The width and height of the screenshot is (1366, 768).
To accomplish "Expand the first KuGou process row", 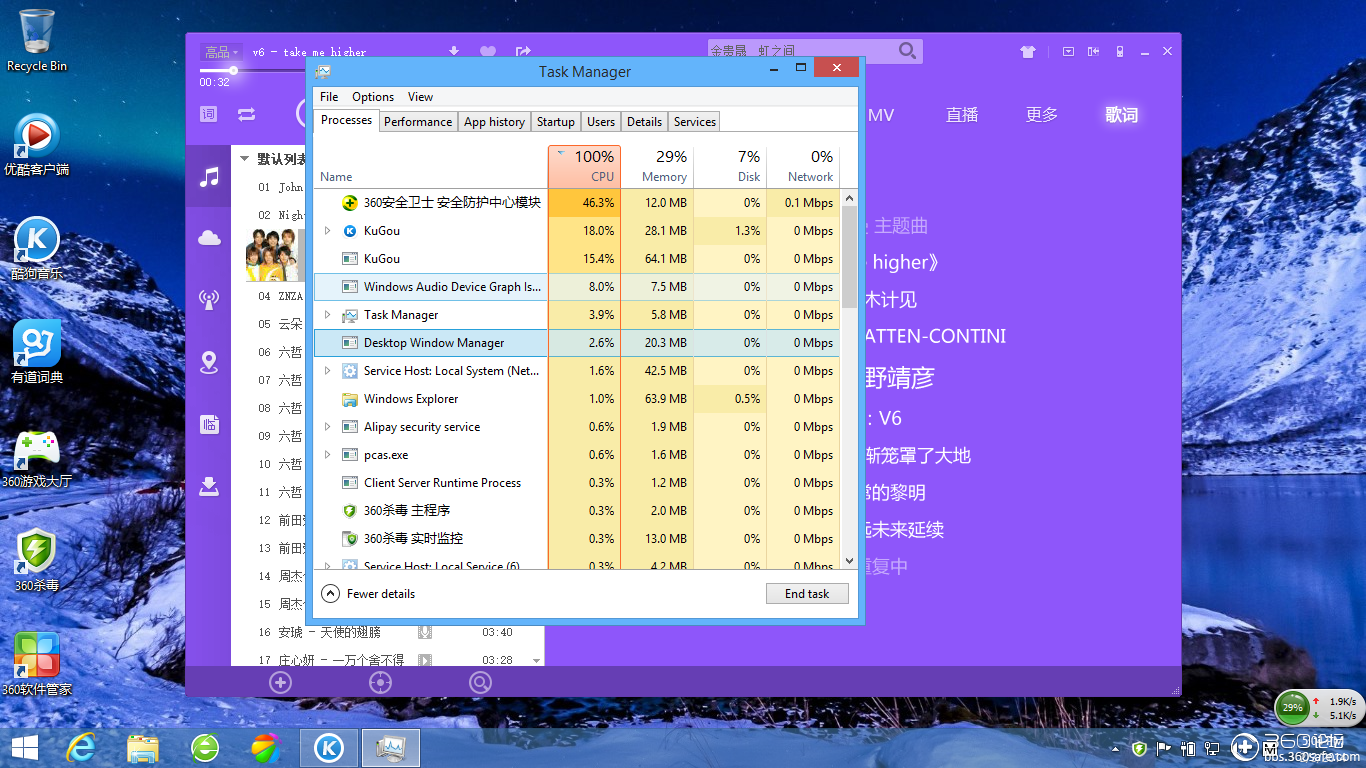I will 328,231.
